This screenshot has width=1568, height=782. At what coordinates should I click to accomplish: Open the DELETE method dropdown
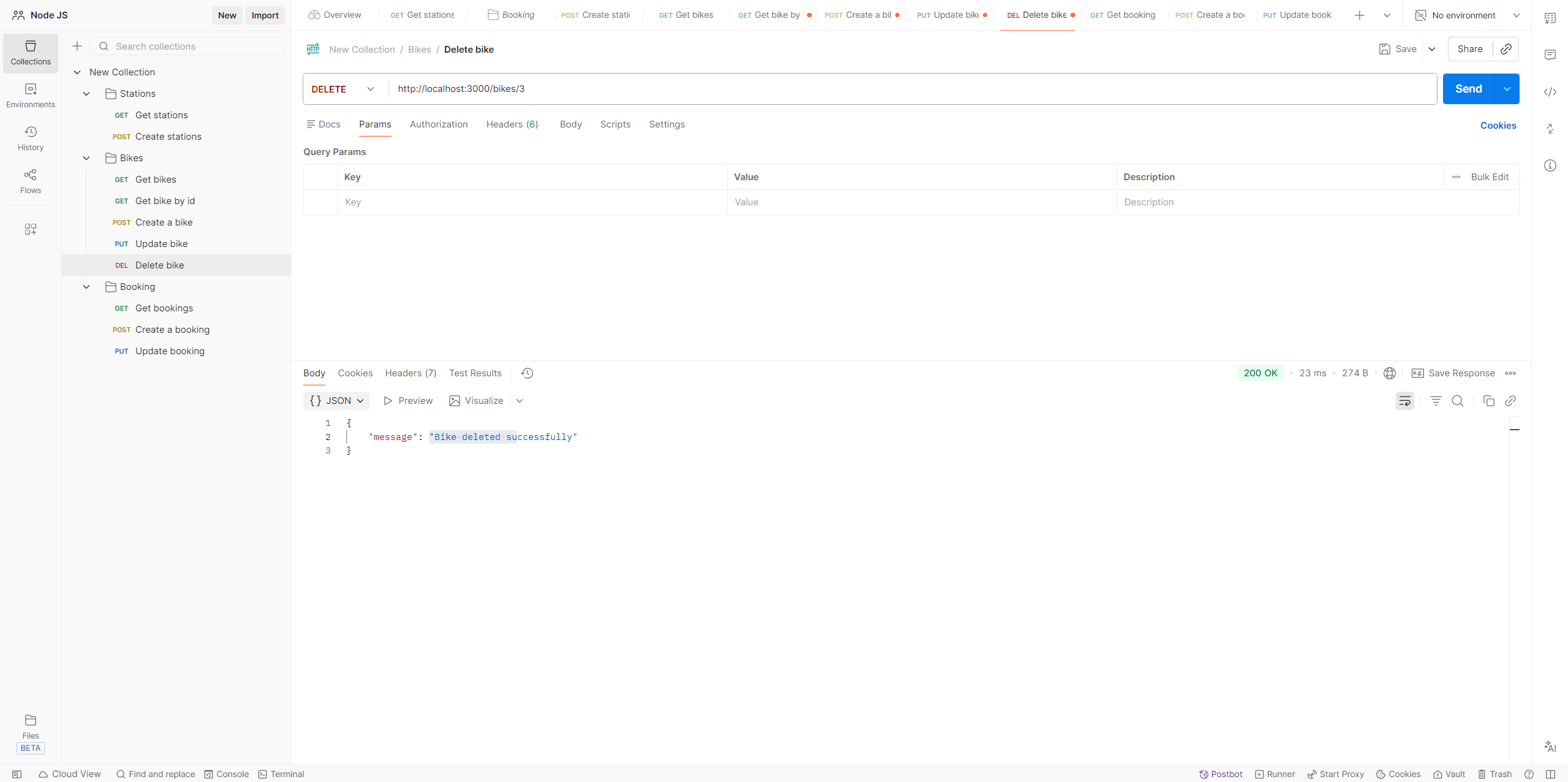tap(344, 89)
